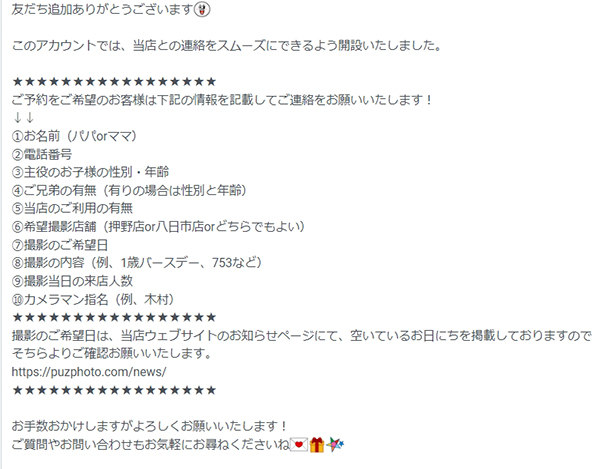Click item ④ ご兄弟の有無 line
Viewport: 600px width, 469px height.
pos(129,190)
